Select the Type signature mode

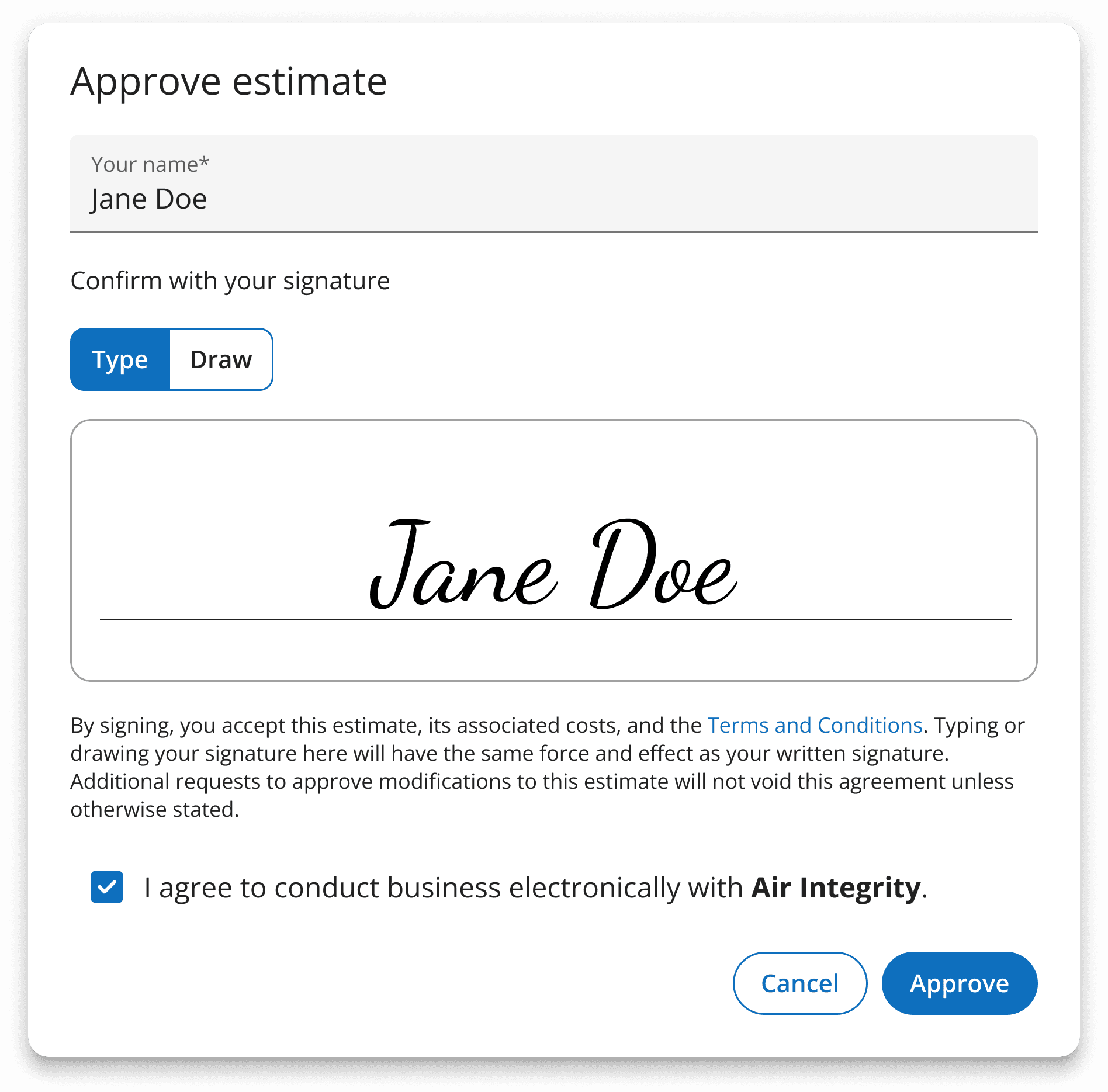[120, 359]
